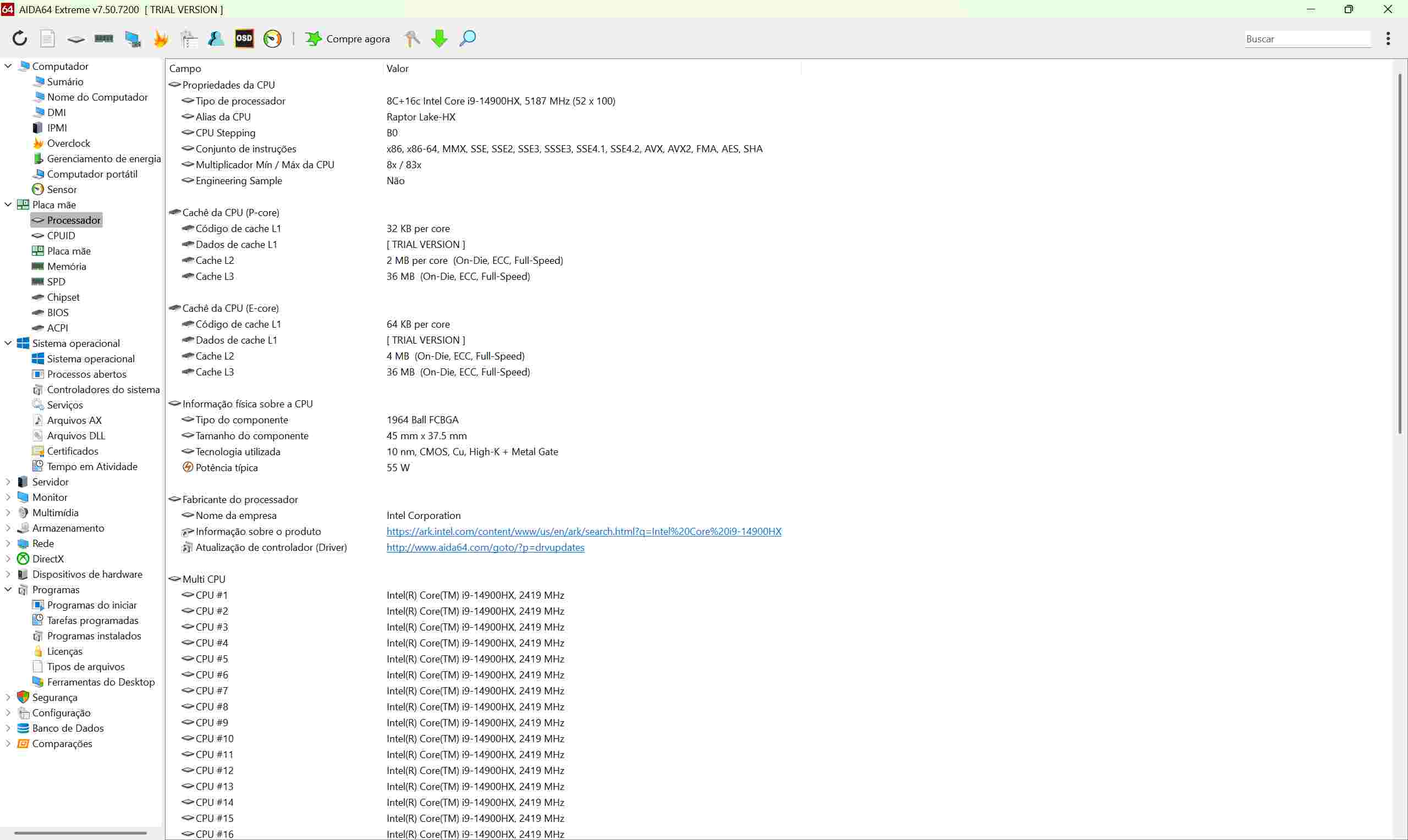Open the monitor diagnostics toolbar icon
The image size is (1408, 840).
133,38
